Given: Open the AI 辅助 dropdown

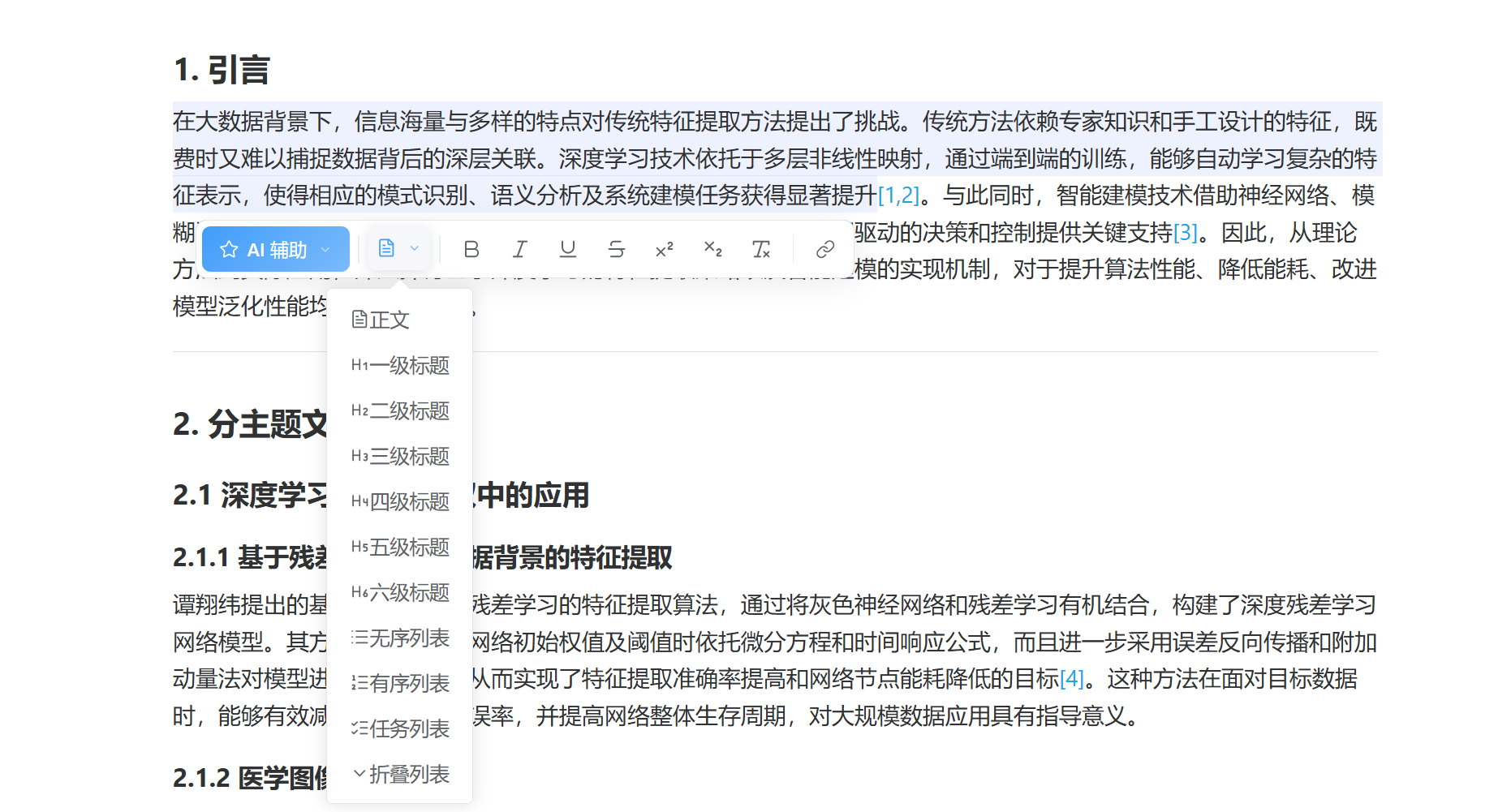Looking at the screenshot, I should pyautogui.click(x=276, y=249).
